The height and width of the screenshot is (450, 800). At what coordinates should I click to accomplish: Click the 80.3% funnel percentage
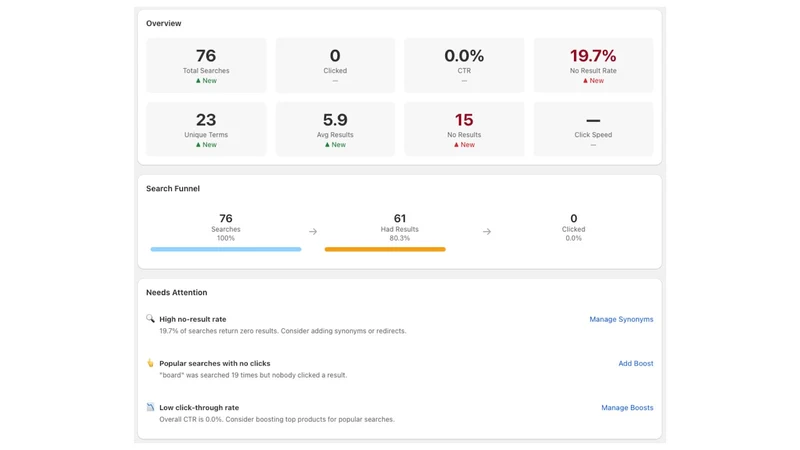tap(399, 238)
